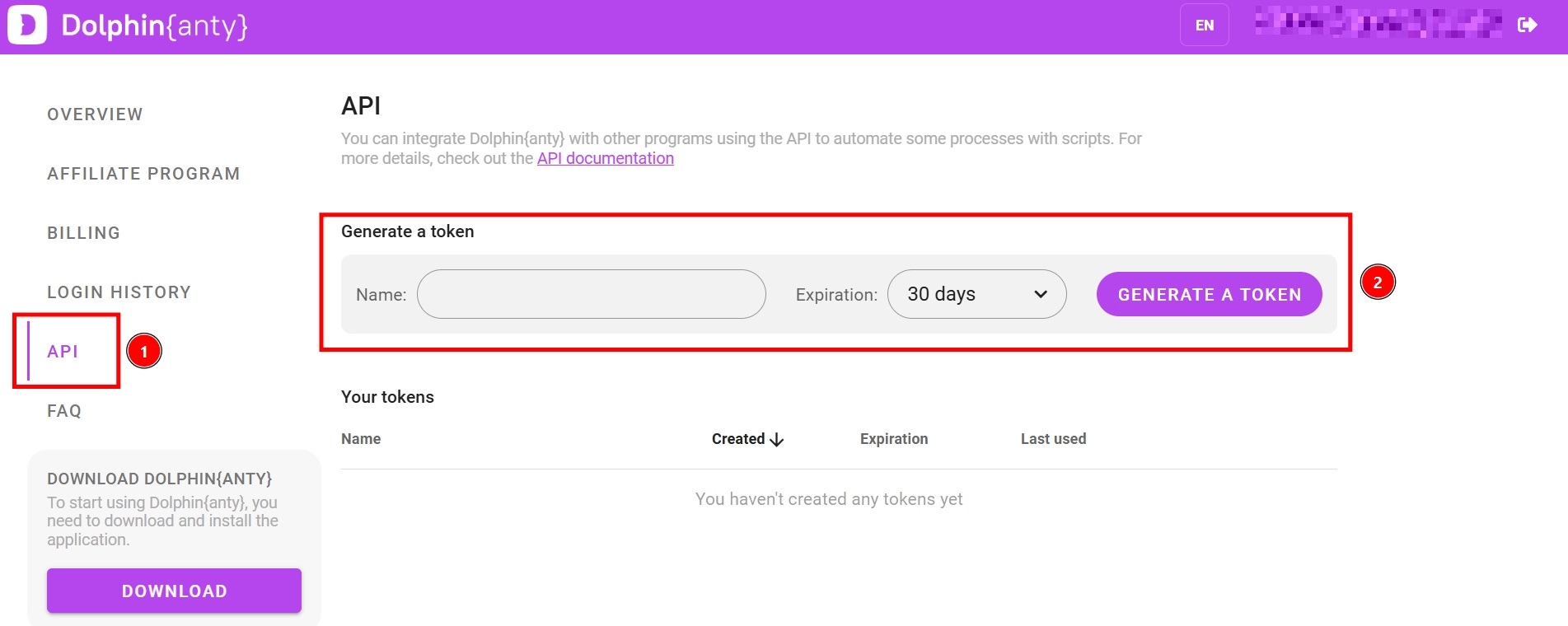Click the Generate a Token button

(1209, 294)
